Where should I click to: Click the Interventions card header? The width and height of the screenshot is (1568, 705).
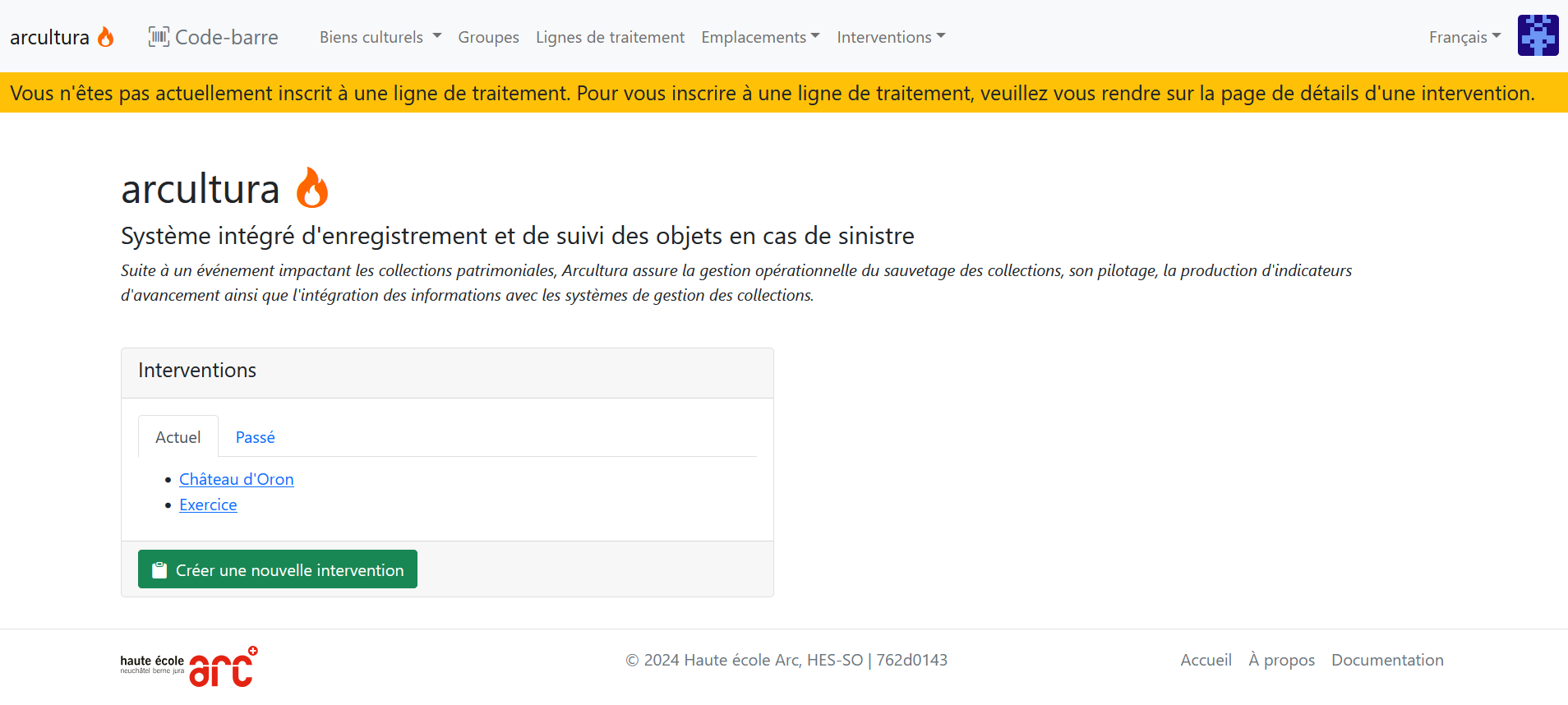(447, 373)
